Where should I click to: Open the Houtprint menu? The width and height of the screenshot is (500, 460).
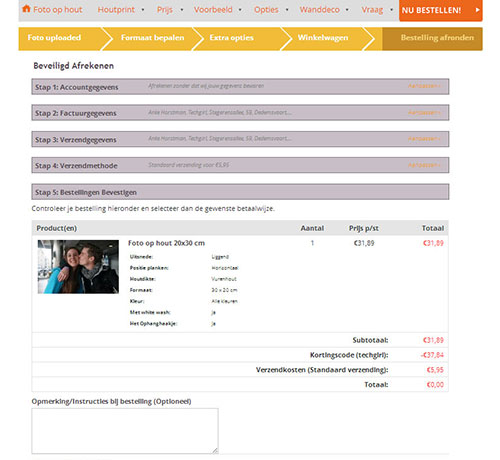(x=116, y=10)
